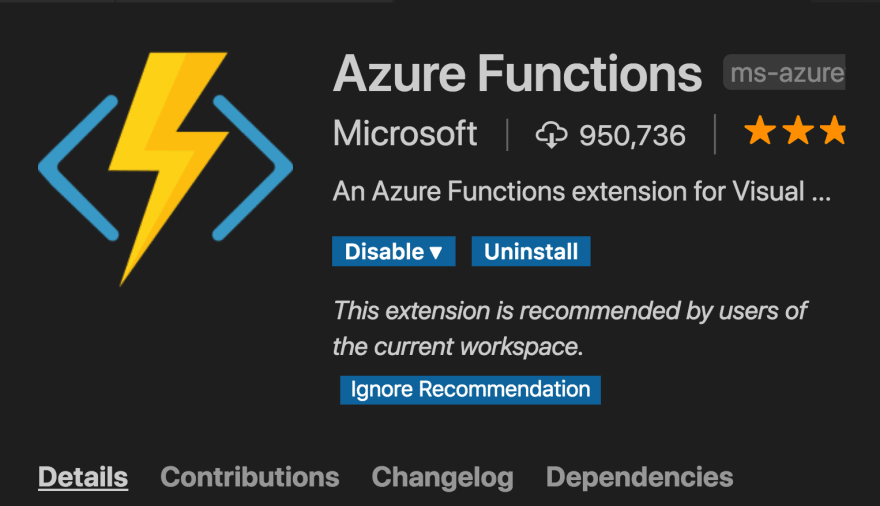
Task: View the Changelog tab
Action: [x=442, y=477]
